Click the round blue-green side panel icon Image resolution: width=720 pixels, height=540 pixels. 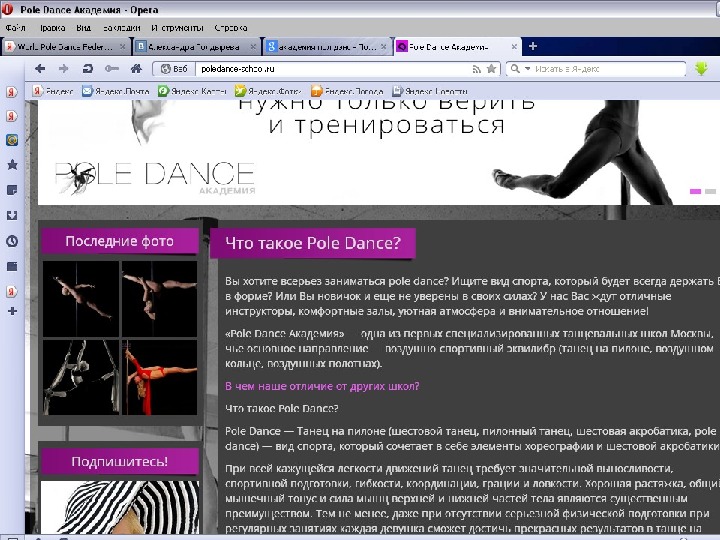pyautogui.click(x=12, y=140)
